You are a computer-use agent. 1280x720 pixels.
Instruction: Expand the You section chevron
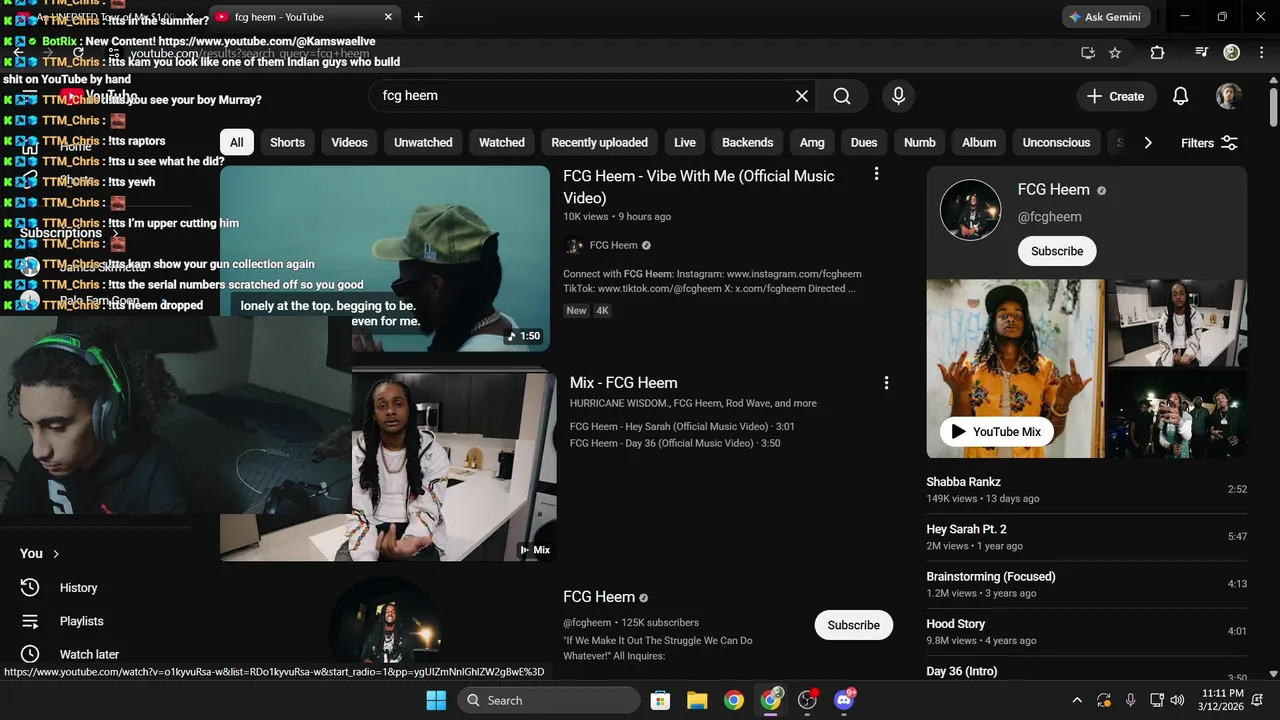[x=56, y=553]
